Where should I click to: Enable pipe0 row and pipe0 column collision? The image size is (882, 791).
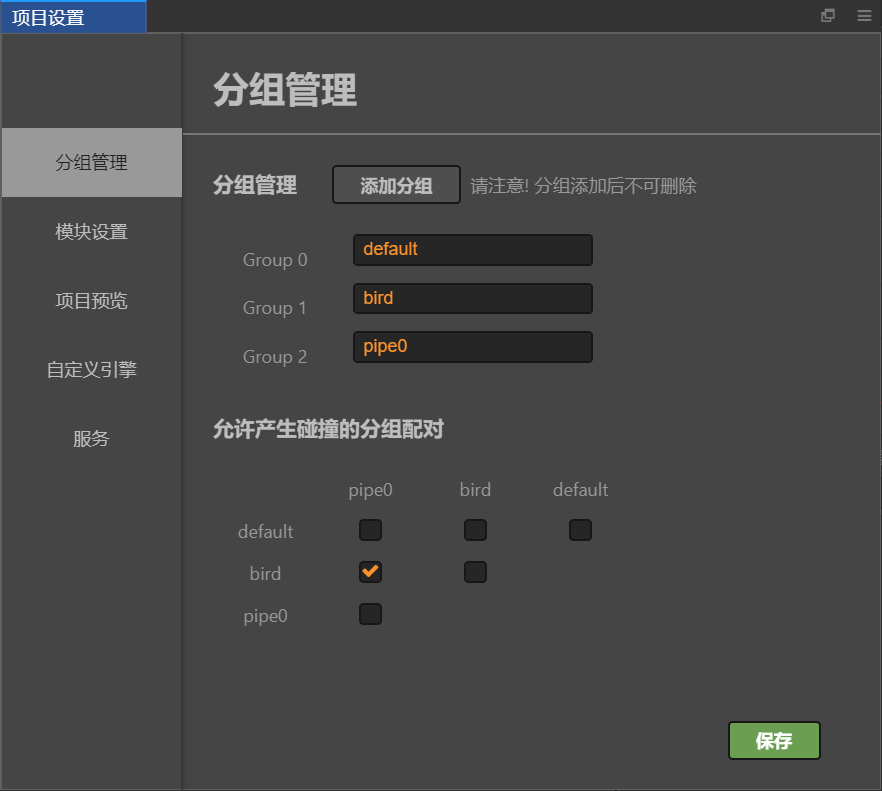(370, 614)
